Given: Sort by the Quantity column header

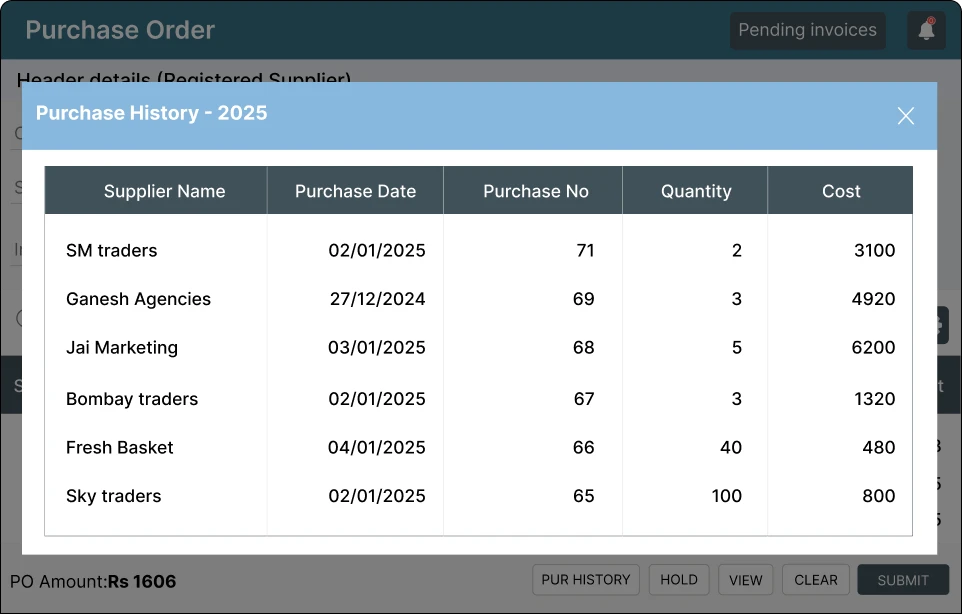Looking at the screenshot, I should pos(695,190).
